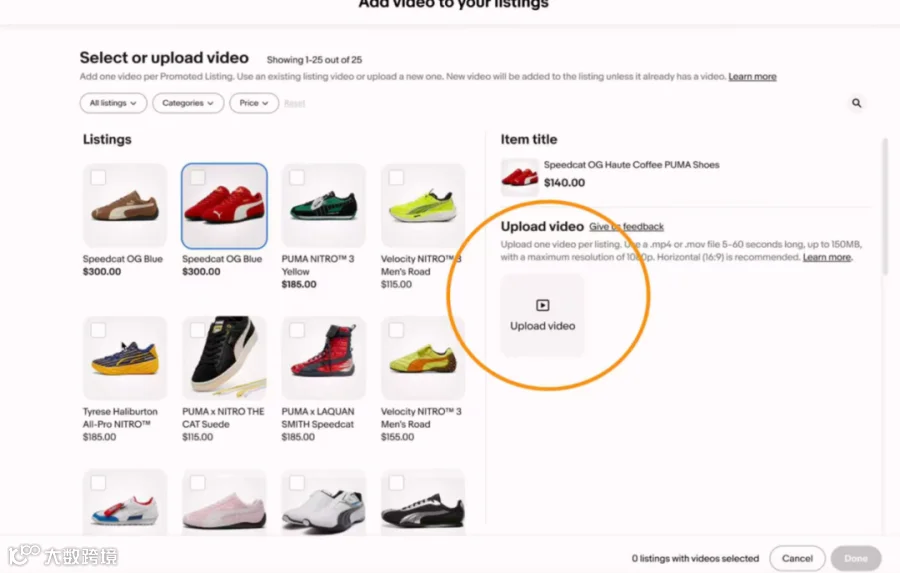Screen dimensions: 900x573
Task: Open Learn more link under Upload video
Action: tap(827, 257)
